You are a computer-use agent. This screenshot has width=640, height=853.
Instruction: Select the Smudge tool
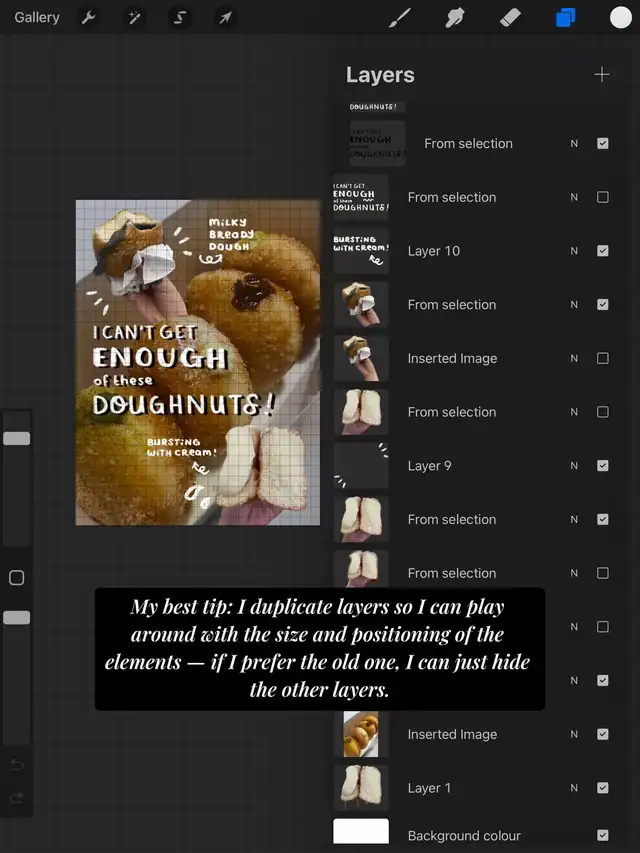(455, 18)
